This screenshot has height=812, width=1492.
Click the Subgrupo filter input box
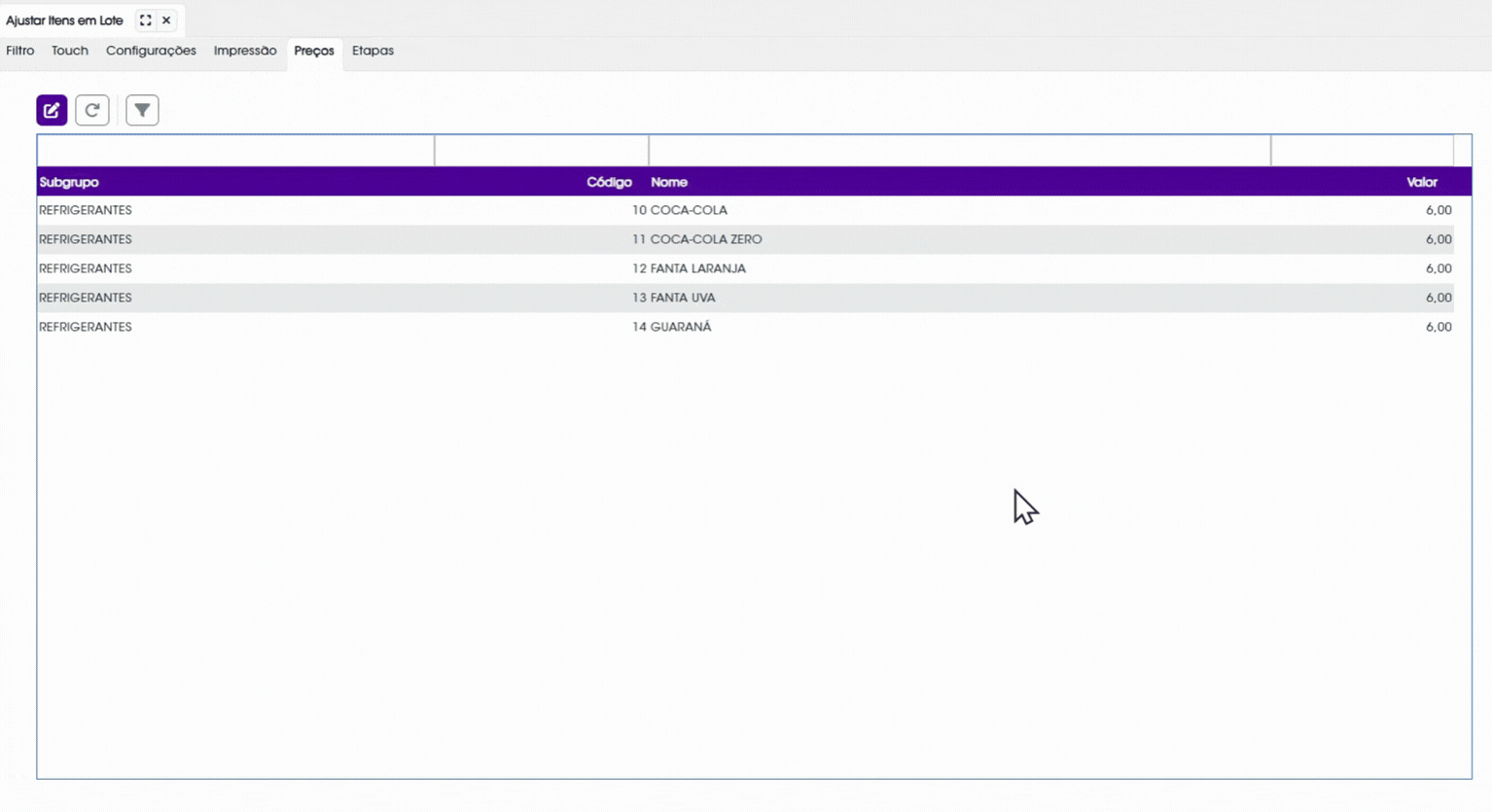point(236,151)
